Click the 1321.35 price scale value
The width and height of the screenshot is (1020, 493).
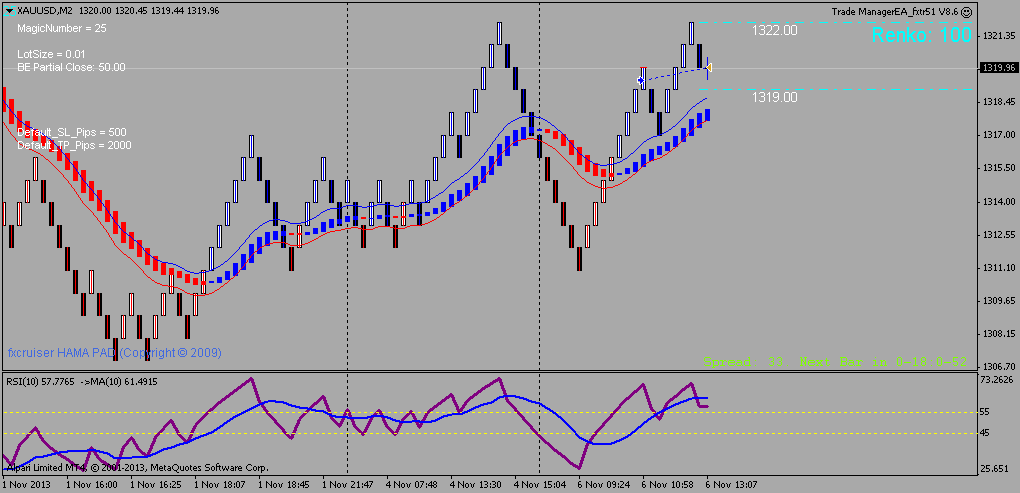click(999, 36)
